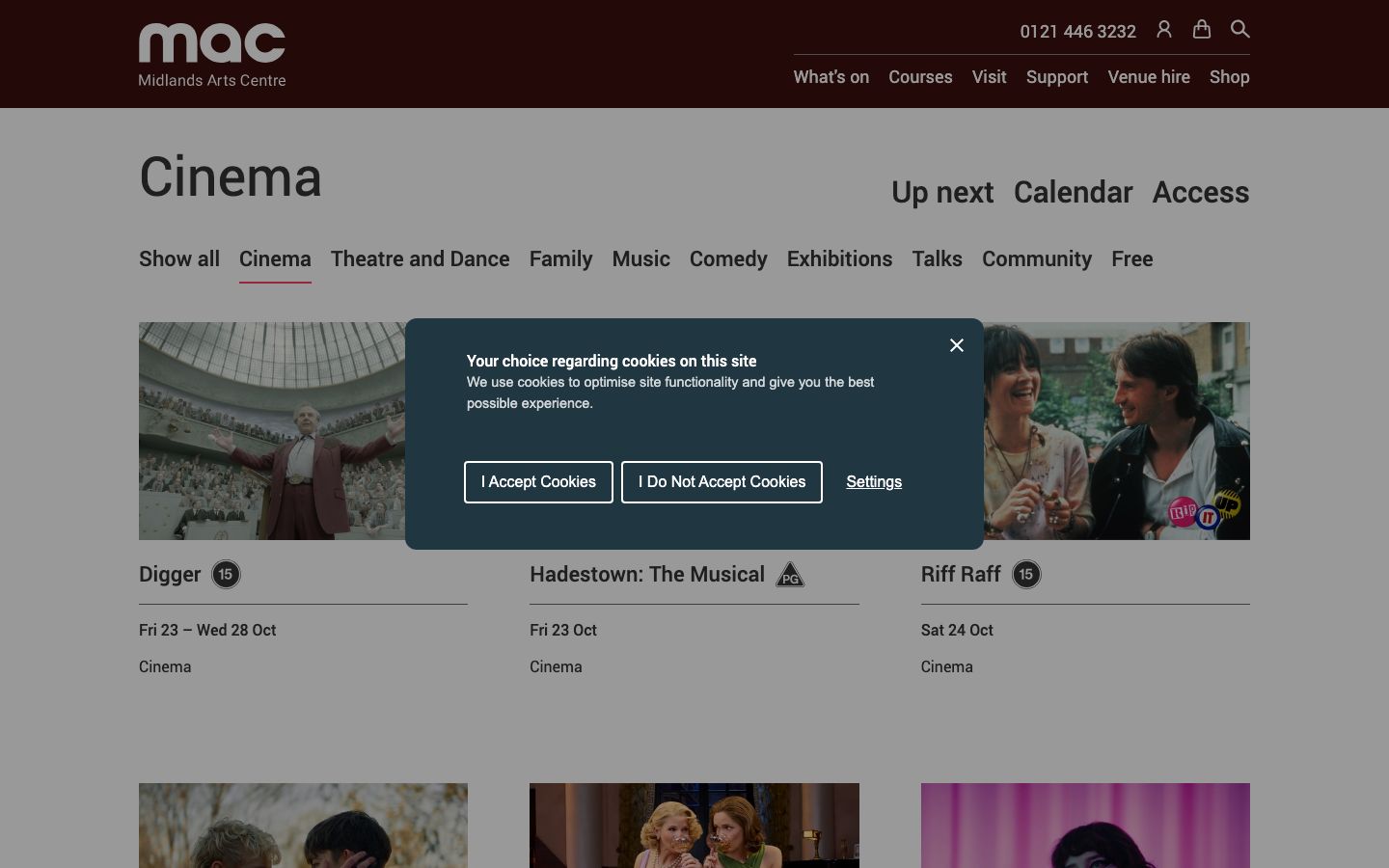Open the Riff Raff title link

point(961,575)
